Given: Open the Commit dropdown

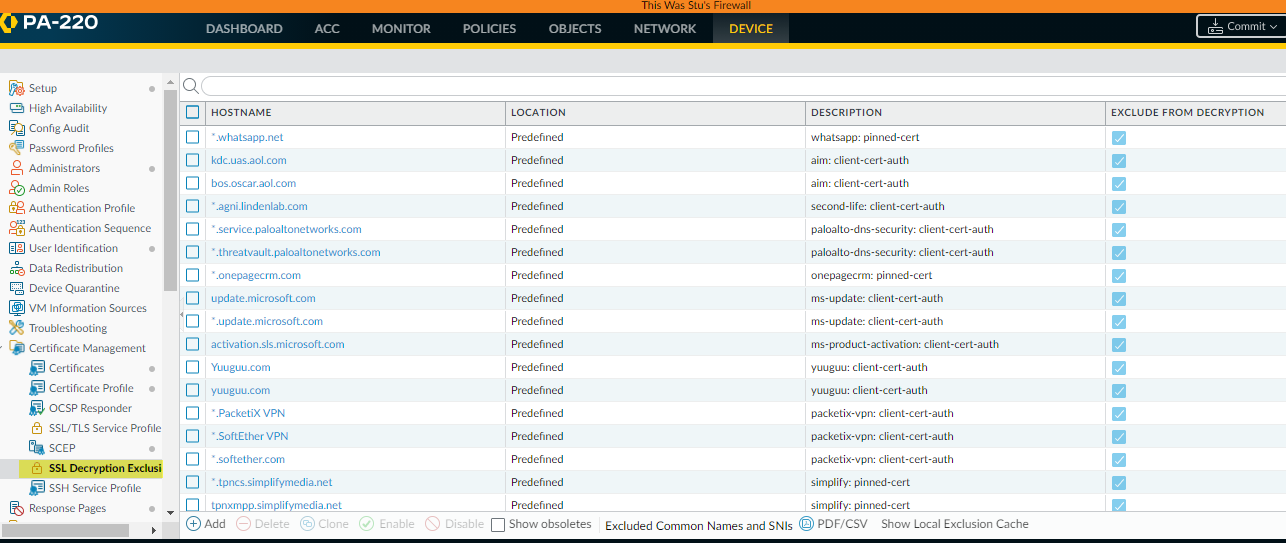Looking at the screenshot, I should (1241, 26).
